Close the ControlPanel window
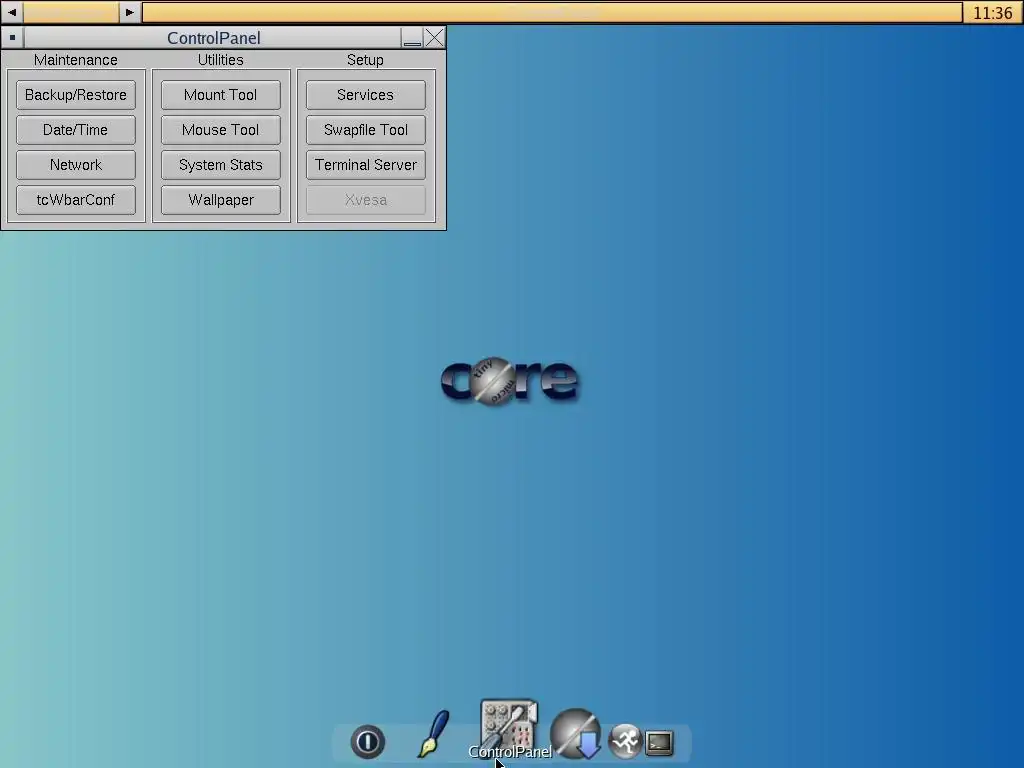 pyautogui.click(x=434, y=38)
